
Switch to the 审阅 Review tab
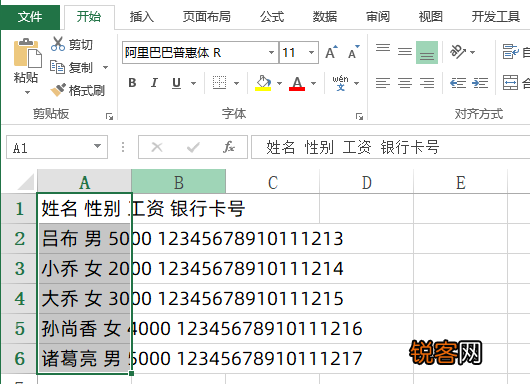click(x=378, y=17)
